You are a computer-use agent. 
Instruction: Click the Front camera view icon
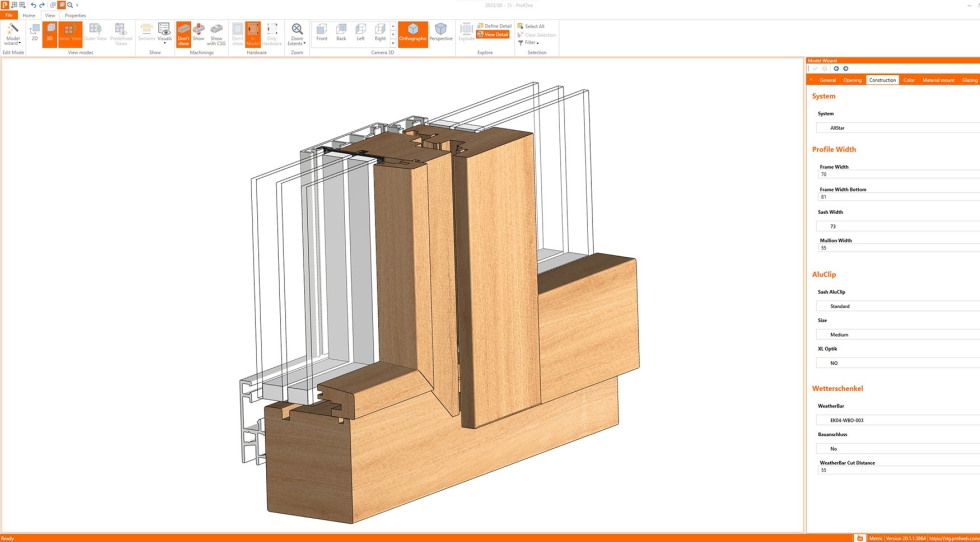tap(321, 33)
